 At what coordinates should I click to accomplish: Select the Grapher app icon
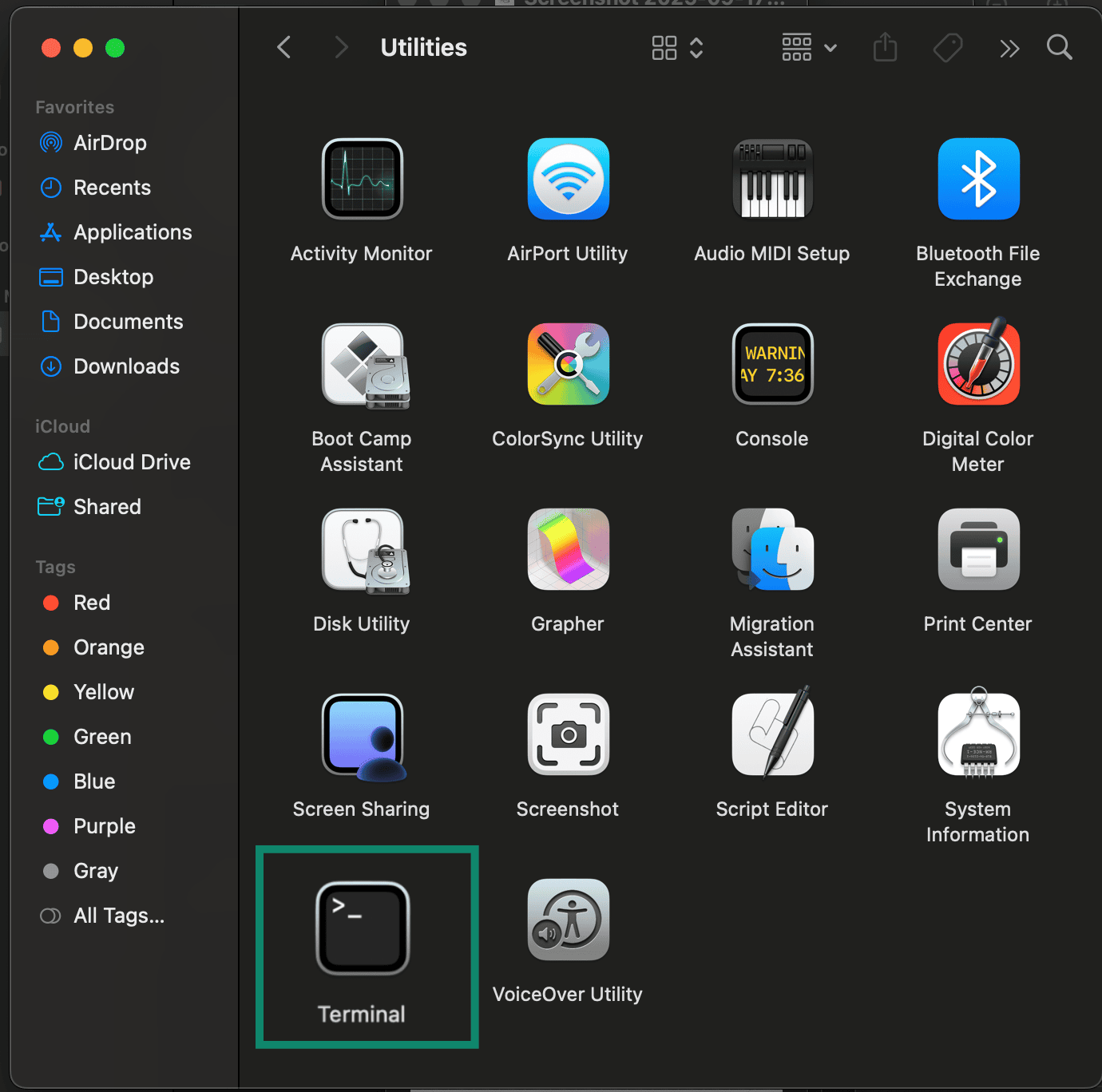pyautogui.click(x=569, y=549)
